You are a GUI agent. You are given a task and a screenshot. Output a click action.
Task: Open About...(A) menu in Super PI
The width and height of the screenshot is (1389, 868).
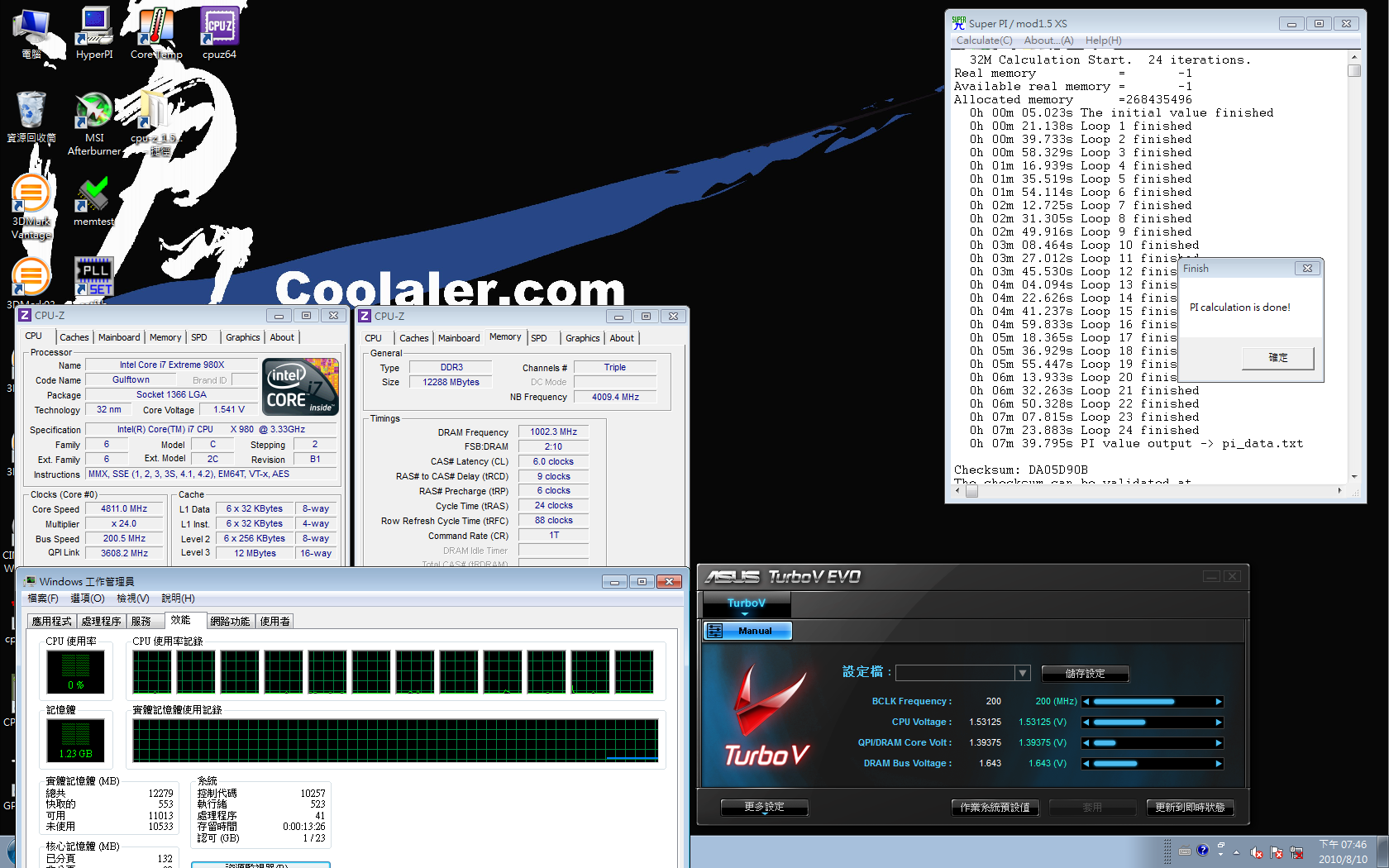click(1048, 41)
